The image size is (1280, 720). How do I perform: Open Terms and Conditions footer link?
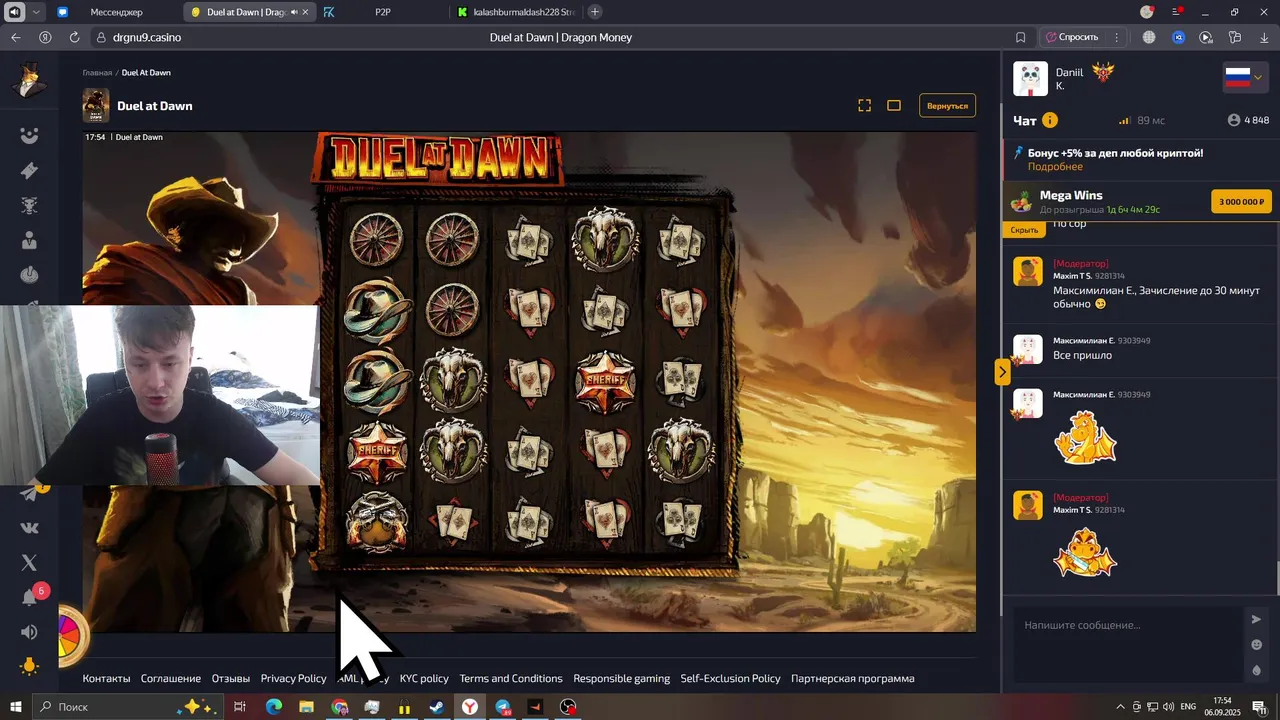tap(511, 678)
